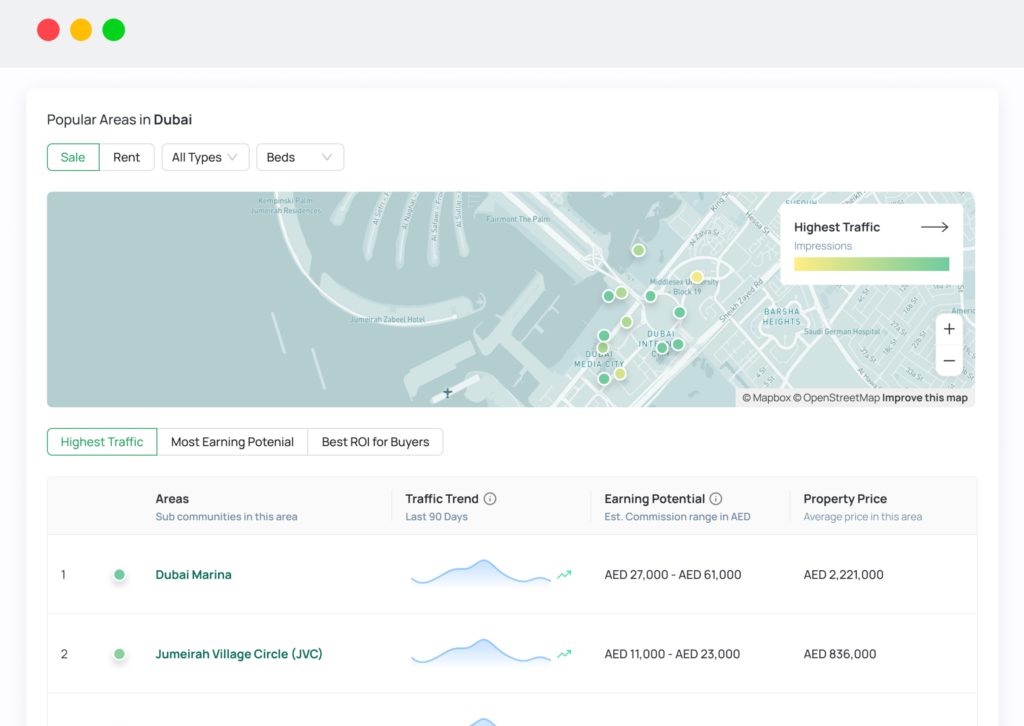
Task: Switch to Most Earning Potential tab
Action: click(232, 442)
